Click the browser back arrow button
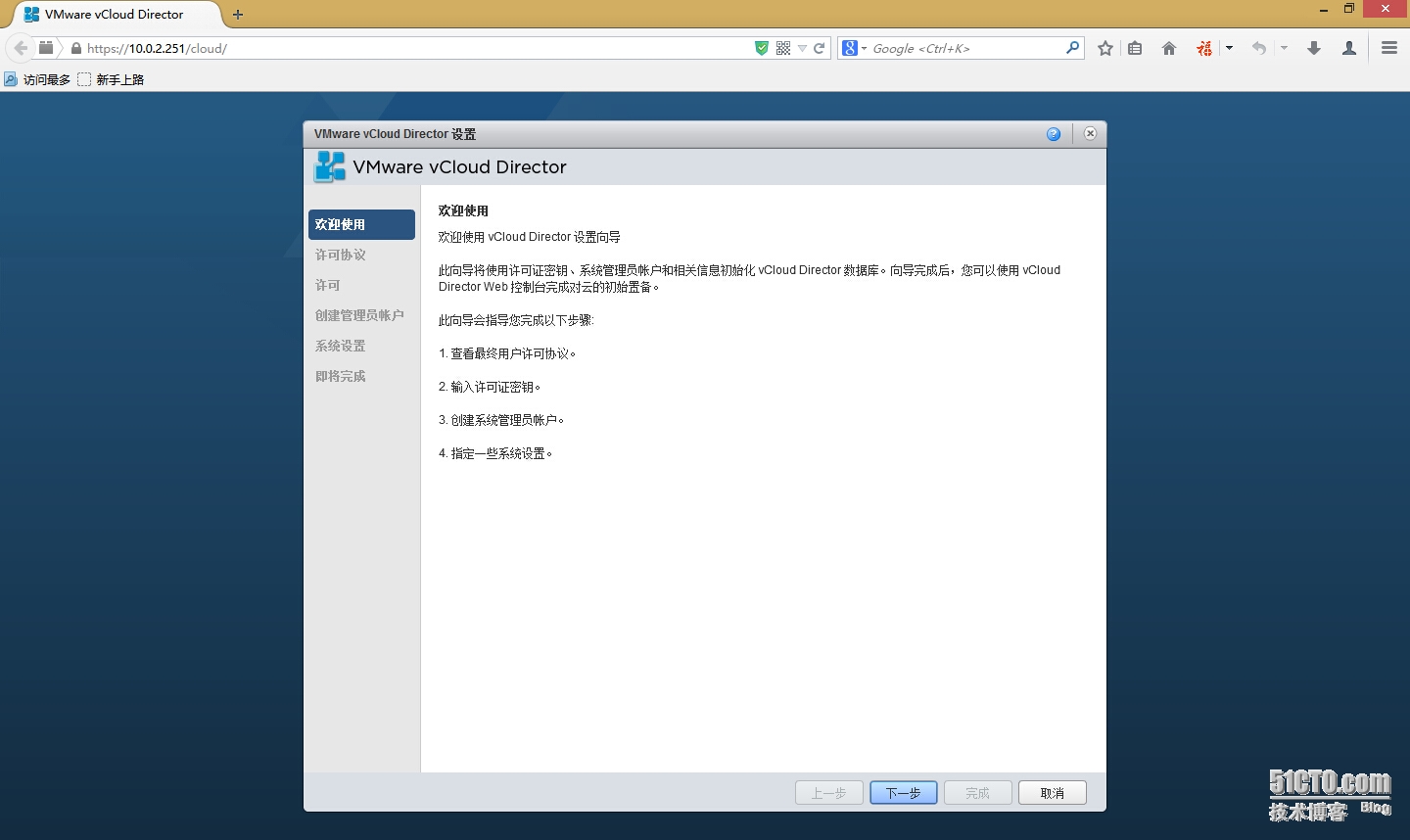The height and width of the screenshot is (840, 1410). click(21, 48)
